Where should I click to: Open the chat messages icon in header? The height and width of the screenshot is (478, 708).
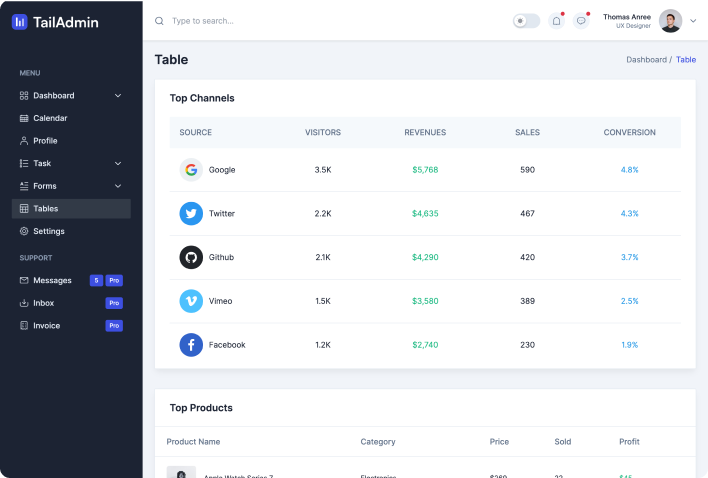(x=581, y=21)
